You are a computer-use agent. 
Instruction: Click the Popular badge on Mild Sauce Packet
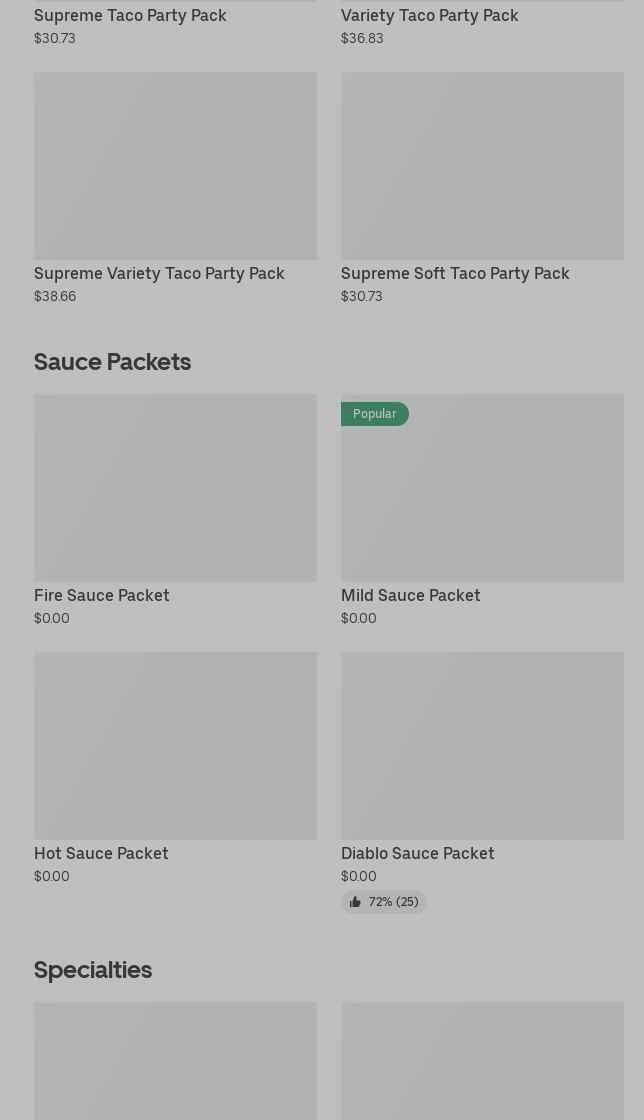point(375,414)
